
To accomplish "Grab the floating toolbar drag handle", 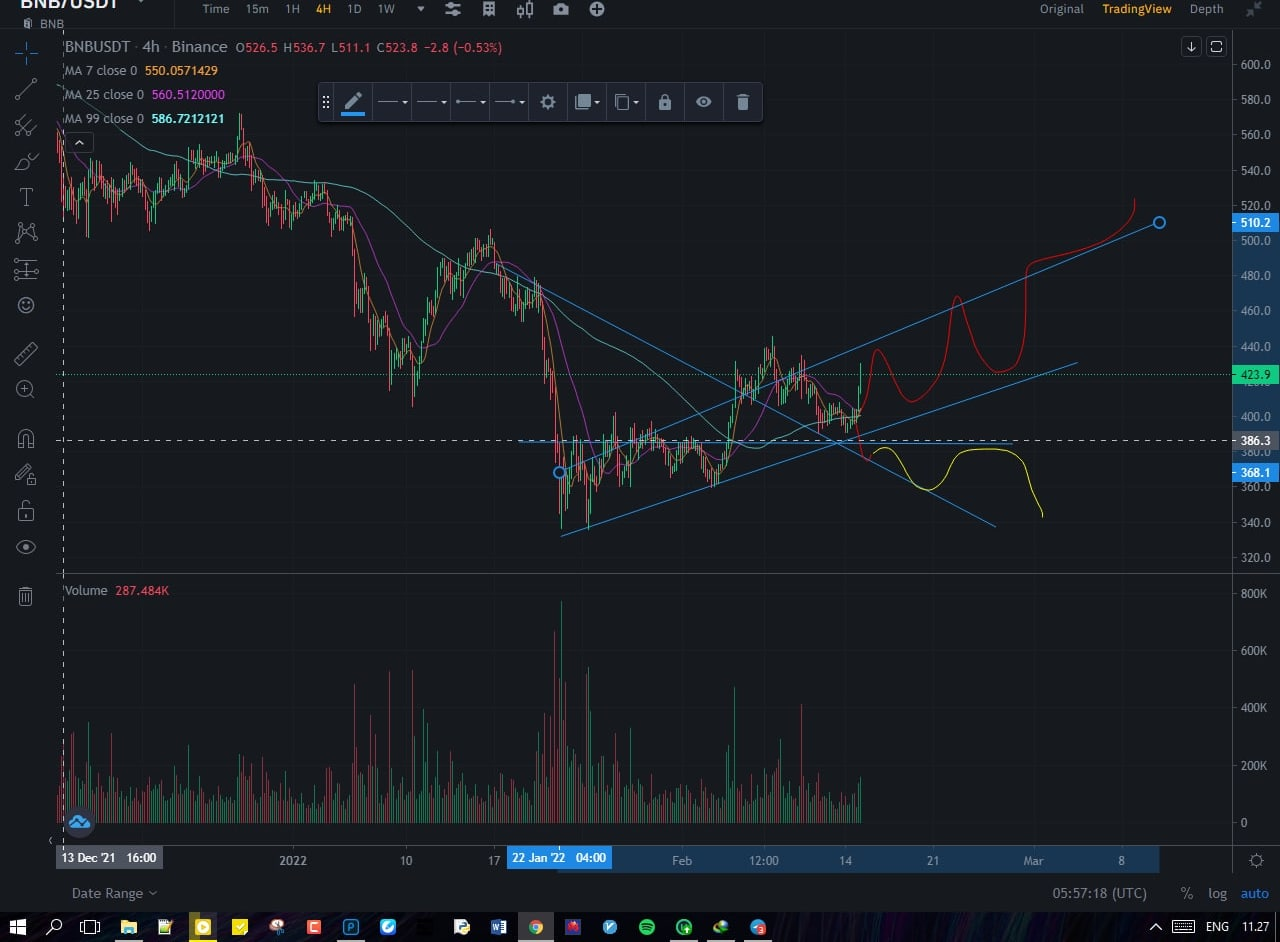I will coord(326,102).
